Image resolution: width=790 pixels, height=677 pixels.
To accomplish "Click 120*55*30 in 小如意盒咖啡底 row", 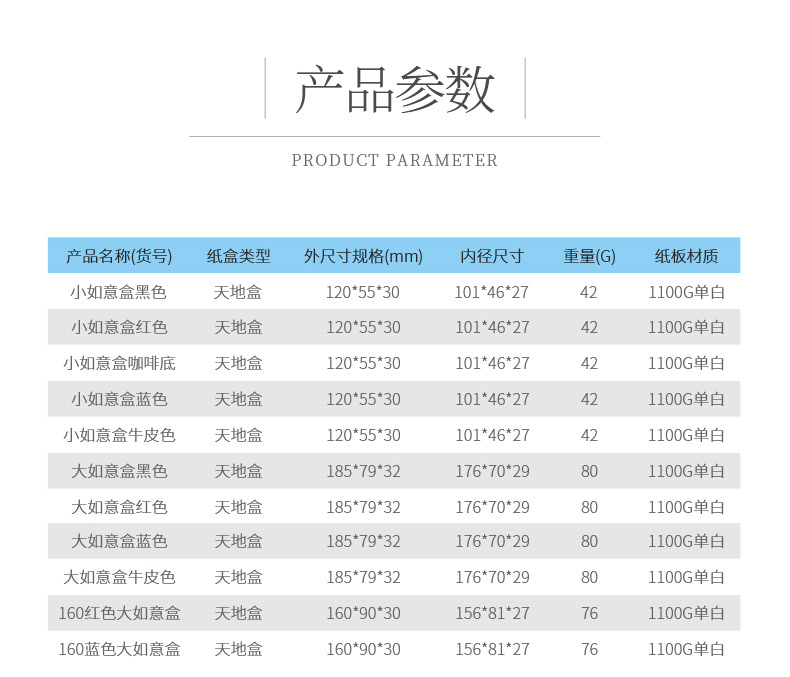I will 363,363.
